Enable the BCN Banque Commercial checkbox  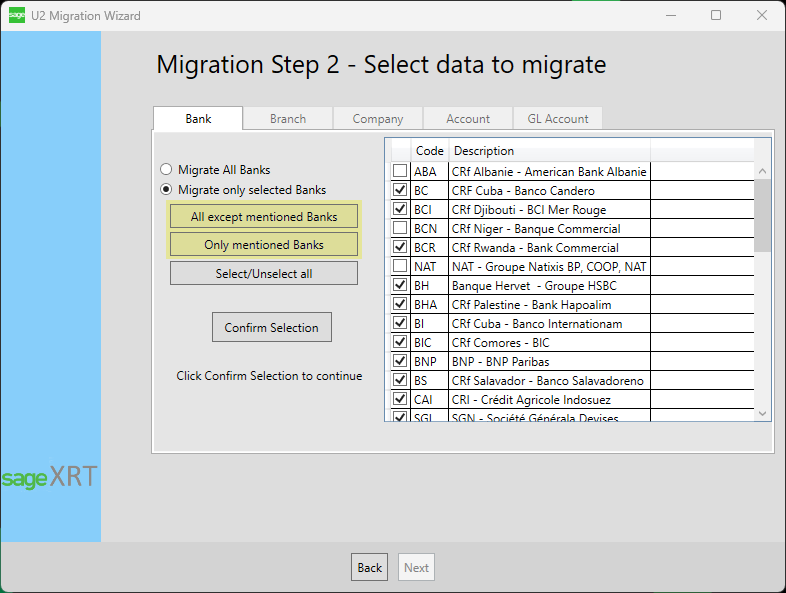pos(400,229)
